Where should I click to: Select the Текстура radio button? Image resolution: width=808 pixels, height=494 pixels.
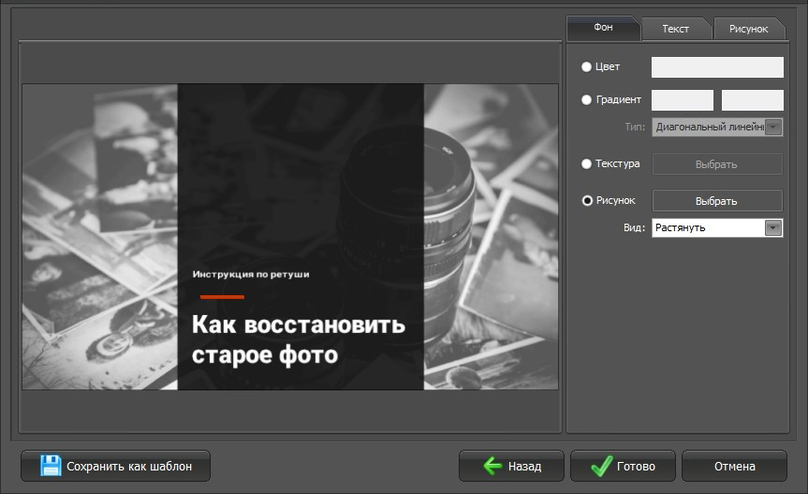tap(586, 164)
